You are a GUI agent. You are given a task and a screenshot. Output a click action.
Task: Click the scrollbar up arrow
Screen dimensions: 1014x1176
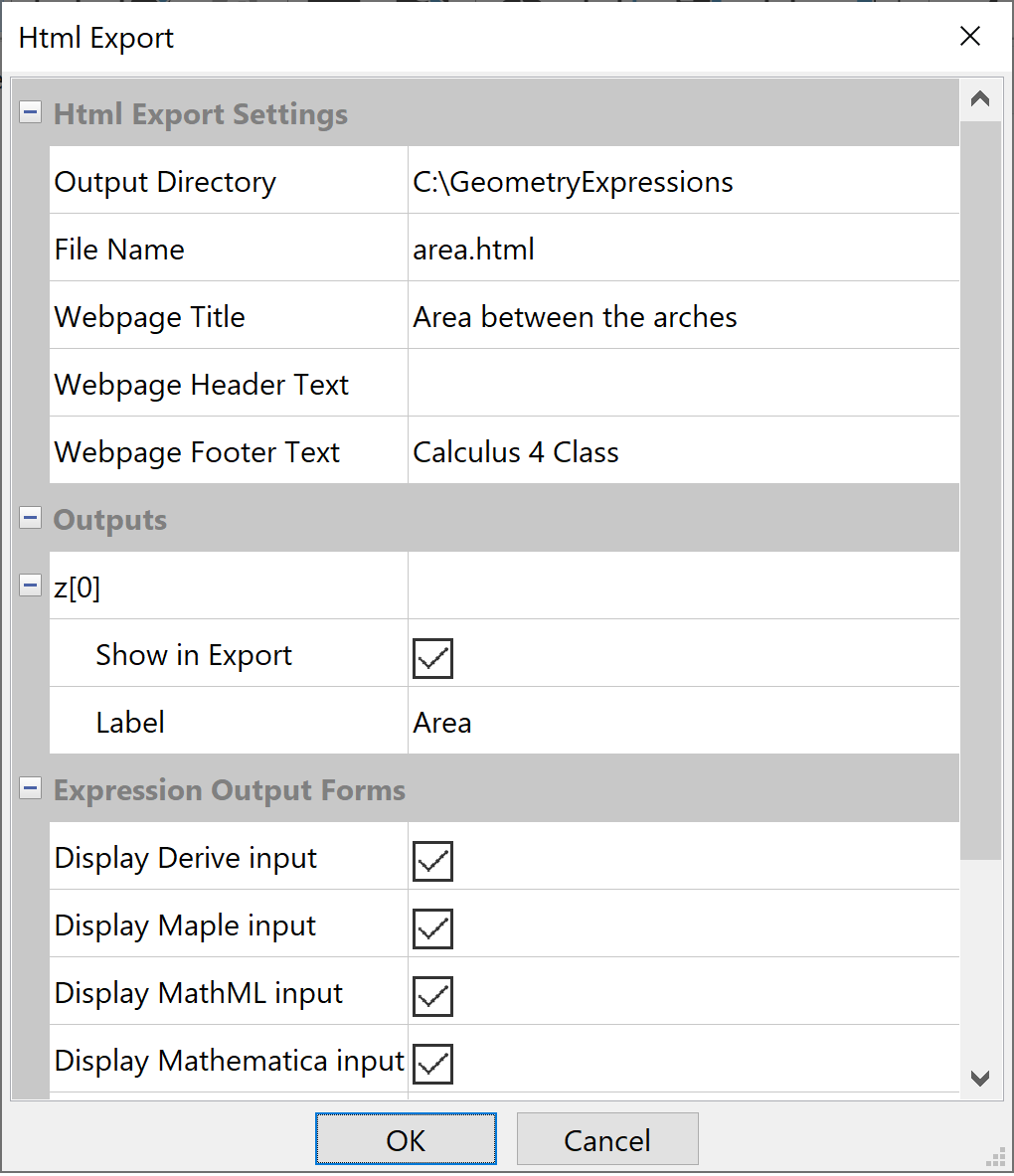click(x=980, y=97)
